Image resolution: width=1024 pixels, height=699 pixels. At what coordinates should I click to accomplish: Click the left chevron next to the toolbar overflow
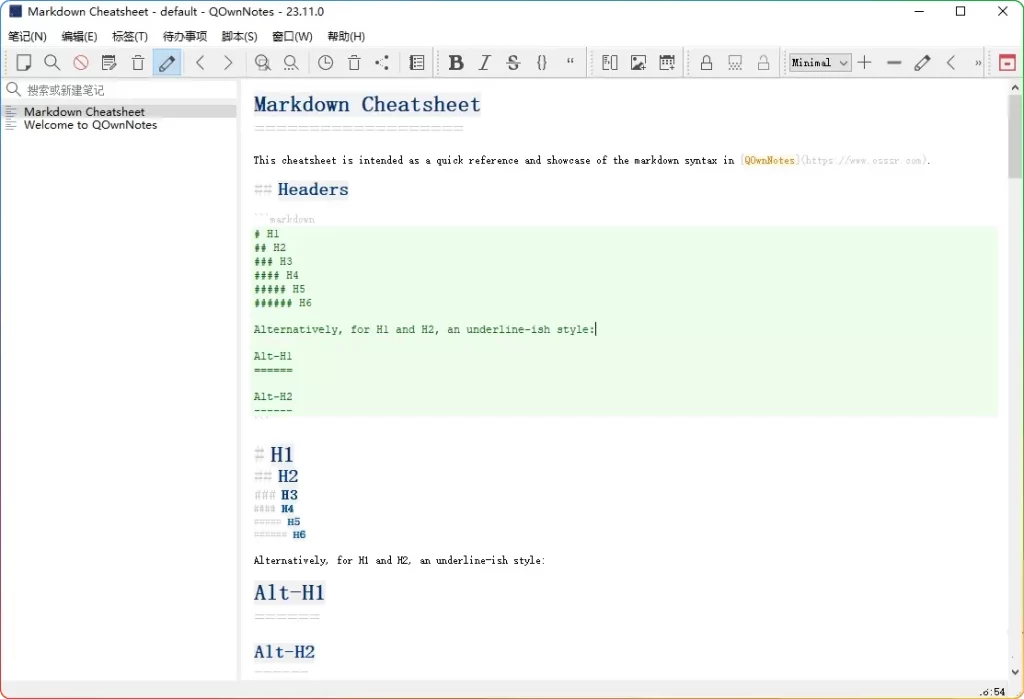(951, 63)
